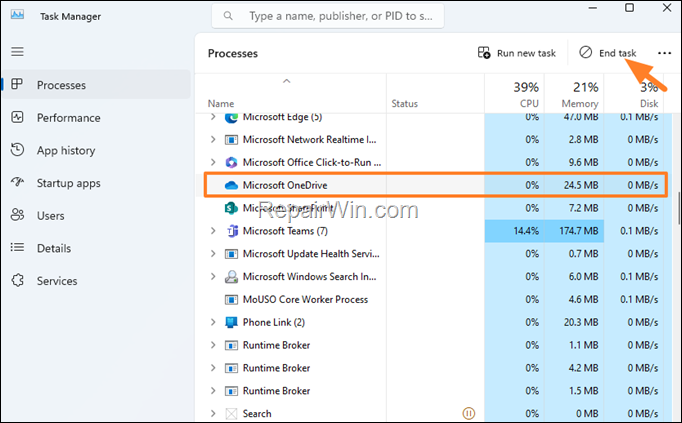Click the Microsoft Network Realtime process icon
682x423 pixels.
click(231, 140)
